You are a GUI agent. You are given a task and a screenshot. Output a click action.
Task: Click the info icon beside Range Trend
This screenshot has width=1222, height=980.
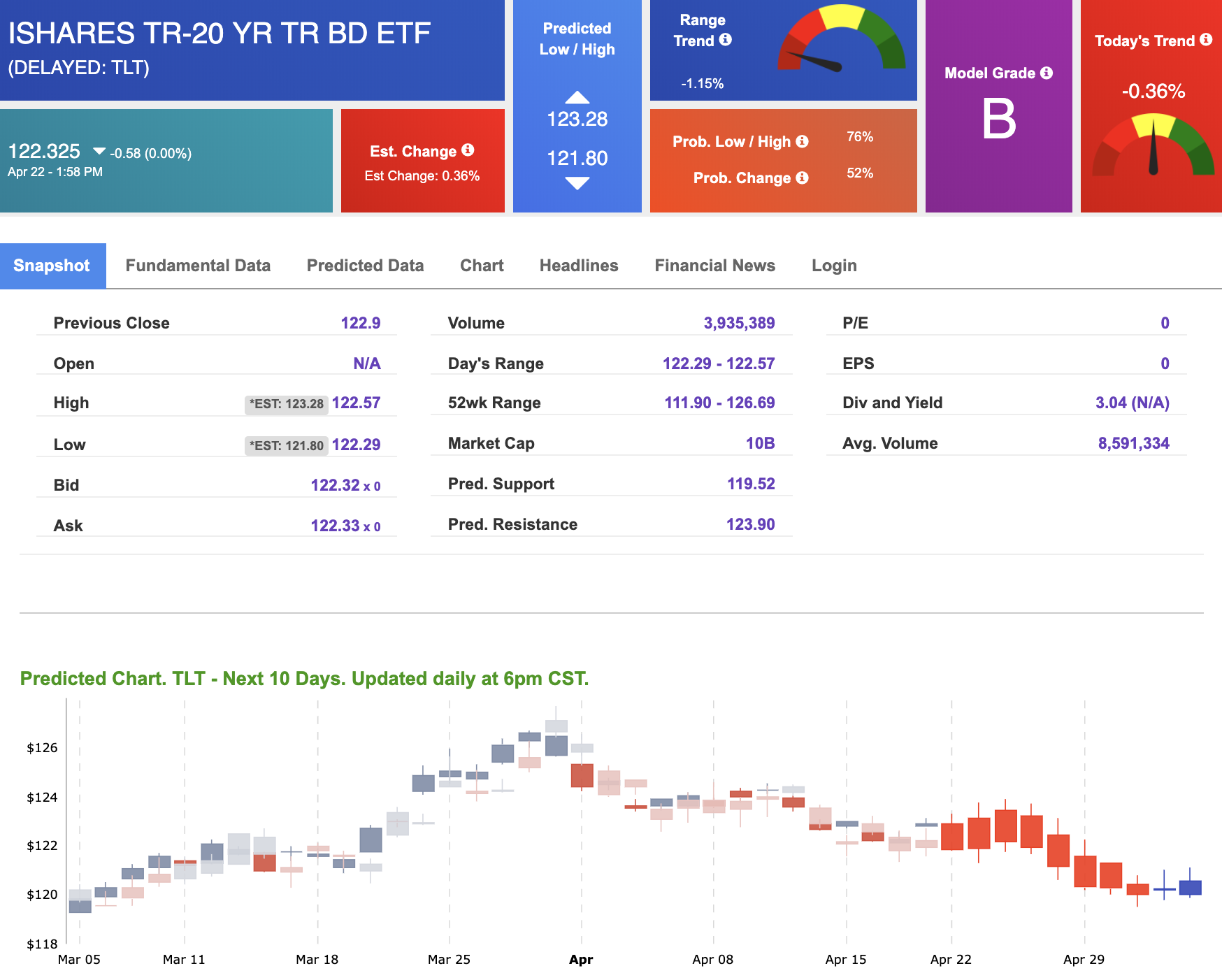coord(726,40)
